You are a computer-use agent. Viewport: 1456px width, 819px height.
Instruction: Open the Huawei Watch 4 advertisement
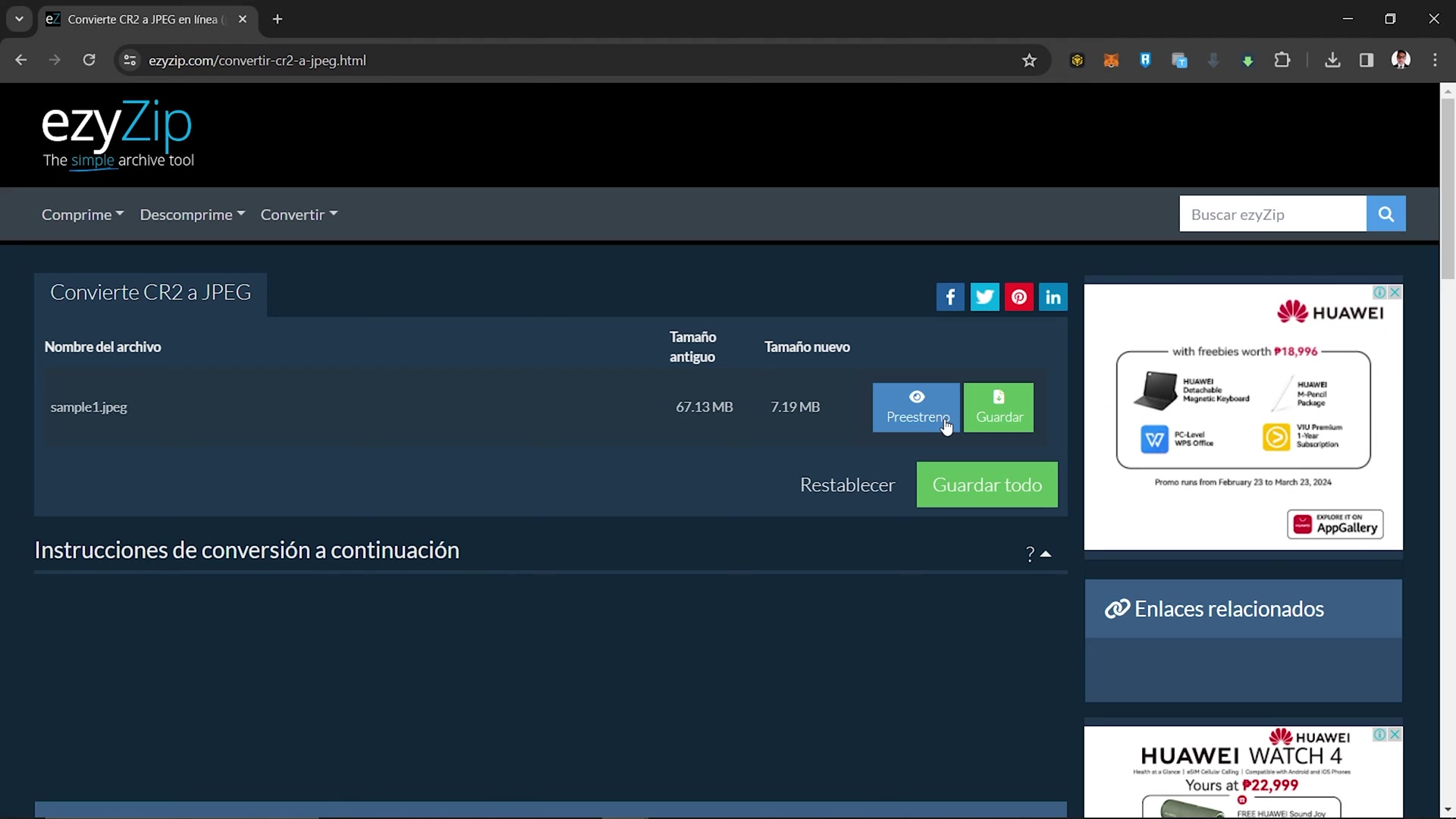tap(1243, 772)
